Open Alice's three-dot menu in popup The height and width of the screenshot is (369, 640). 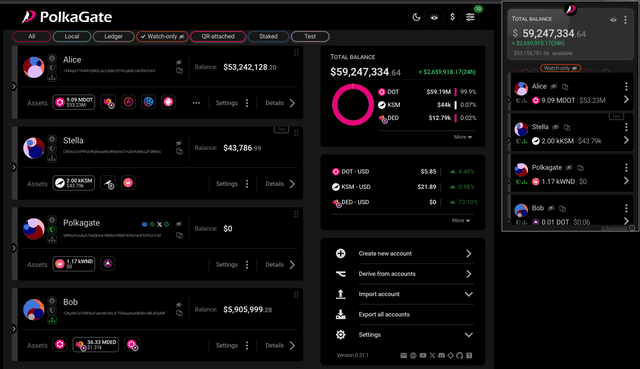(626, 86)
